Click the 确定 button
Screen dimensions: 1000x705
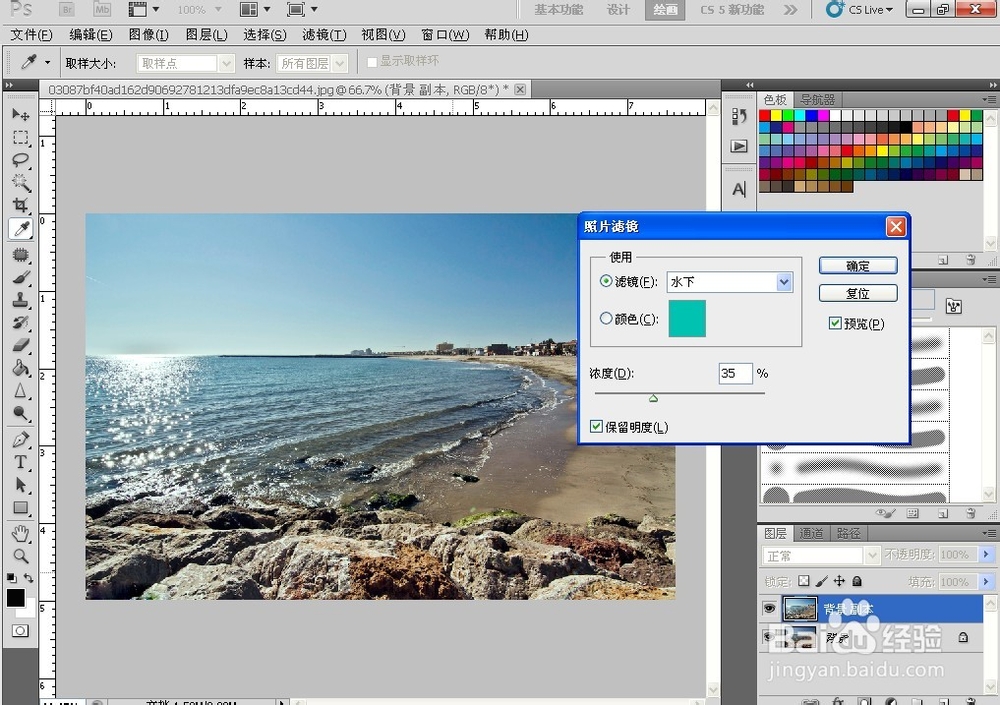(x=858, y=266)
